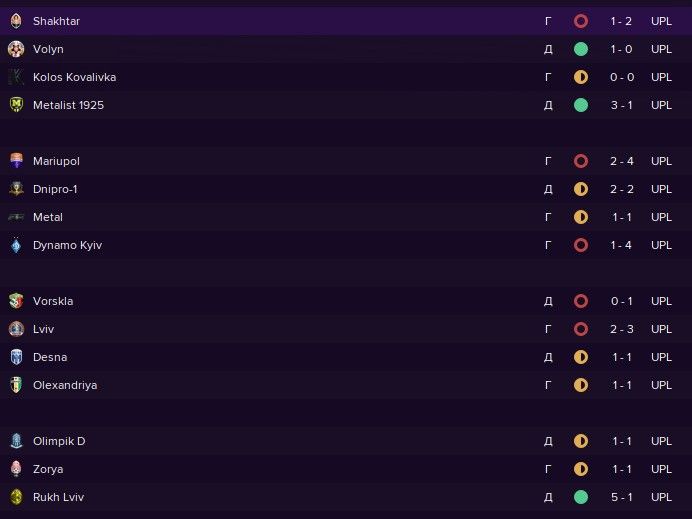Click the Vorskla club crest
The image size is (692, 519).
(15, 301)
